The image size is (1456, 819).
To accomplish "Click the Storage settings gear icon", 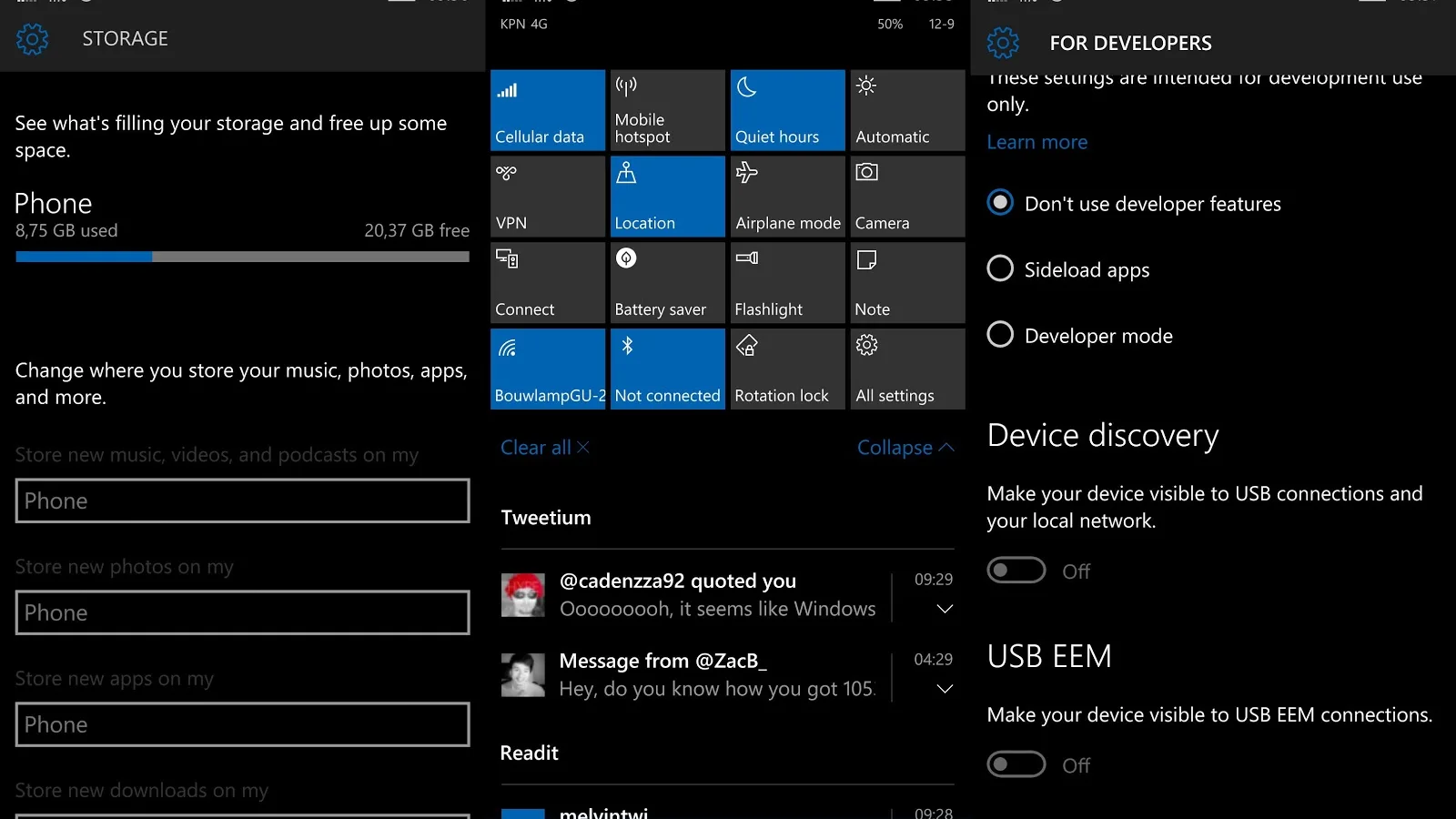I will pos(33,39).
